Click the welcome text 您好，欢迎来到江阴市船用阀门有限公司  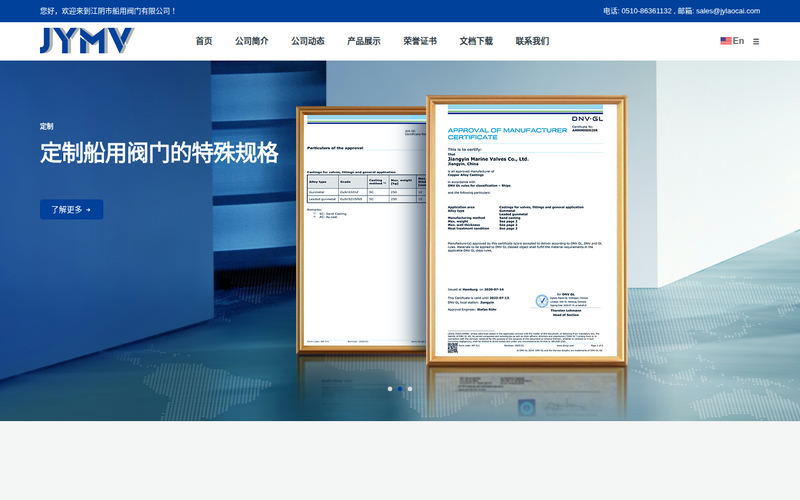pyautogui.click(x=108, y=11)
